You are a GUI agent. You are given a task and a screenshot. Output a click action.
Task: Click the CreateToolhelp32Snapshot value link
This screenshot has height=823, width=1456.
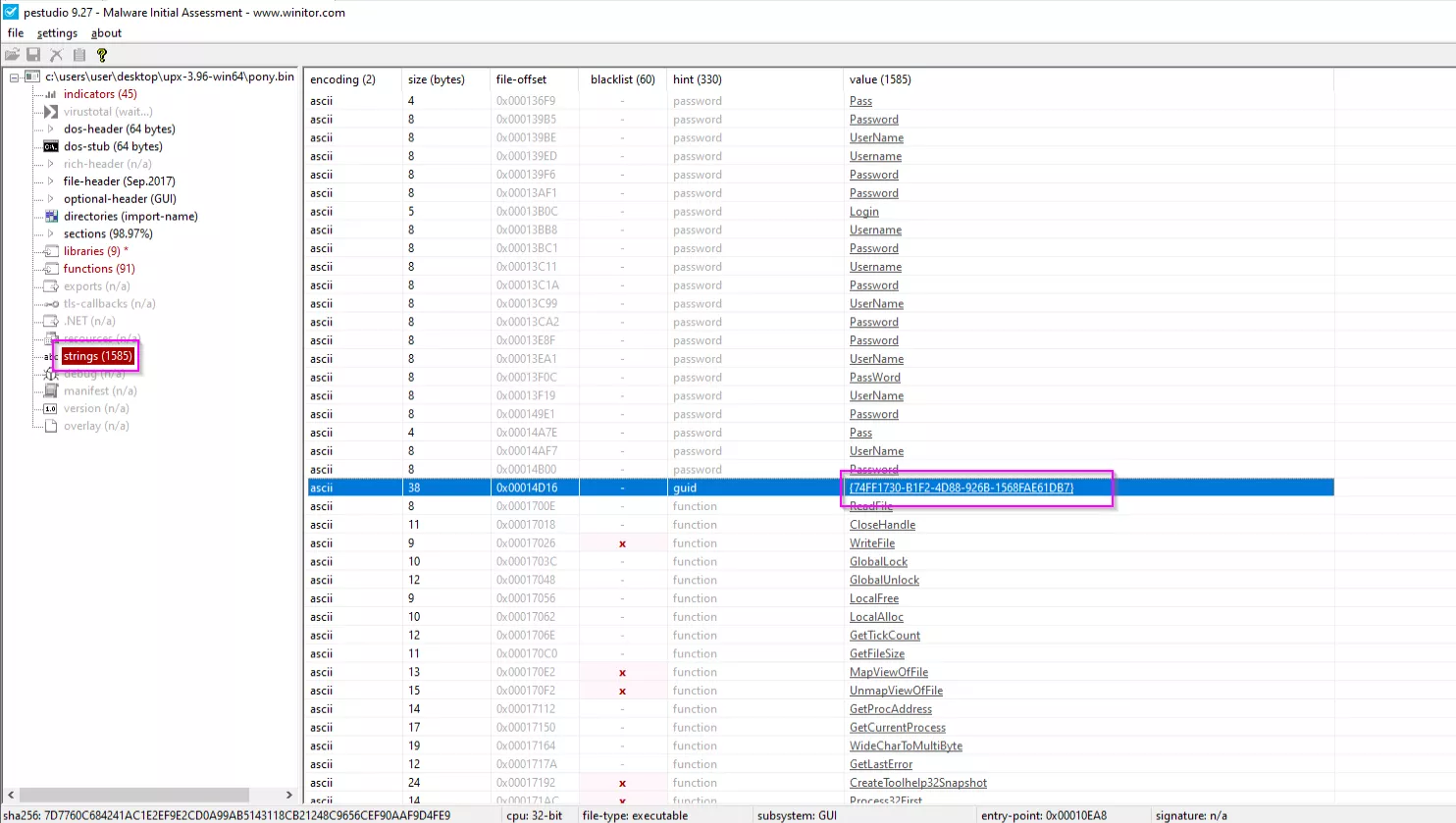click(x=917, y=783)
